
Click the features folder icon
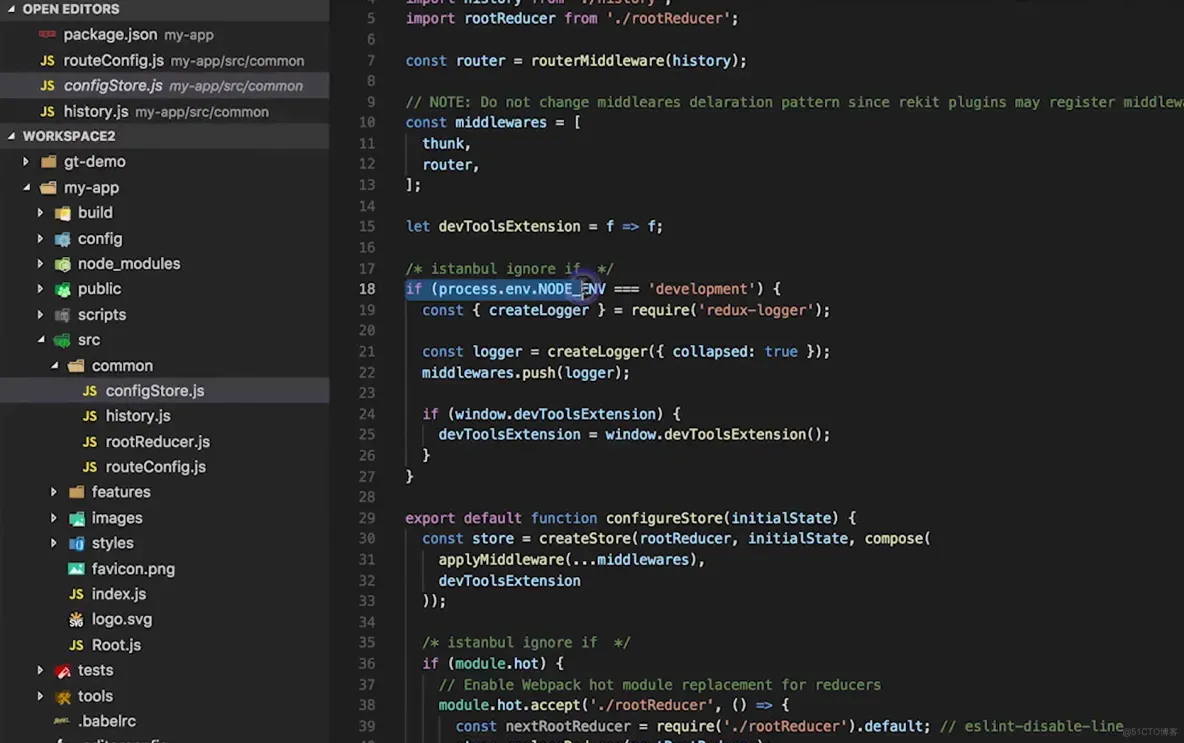tap(76, 492)
